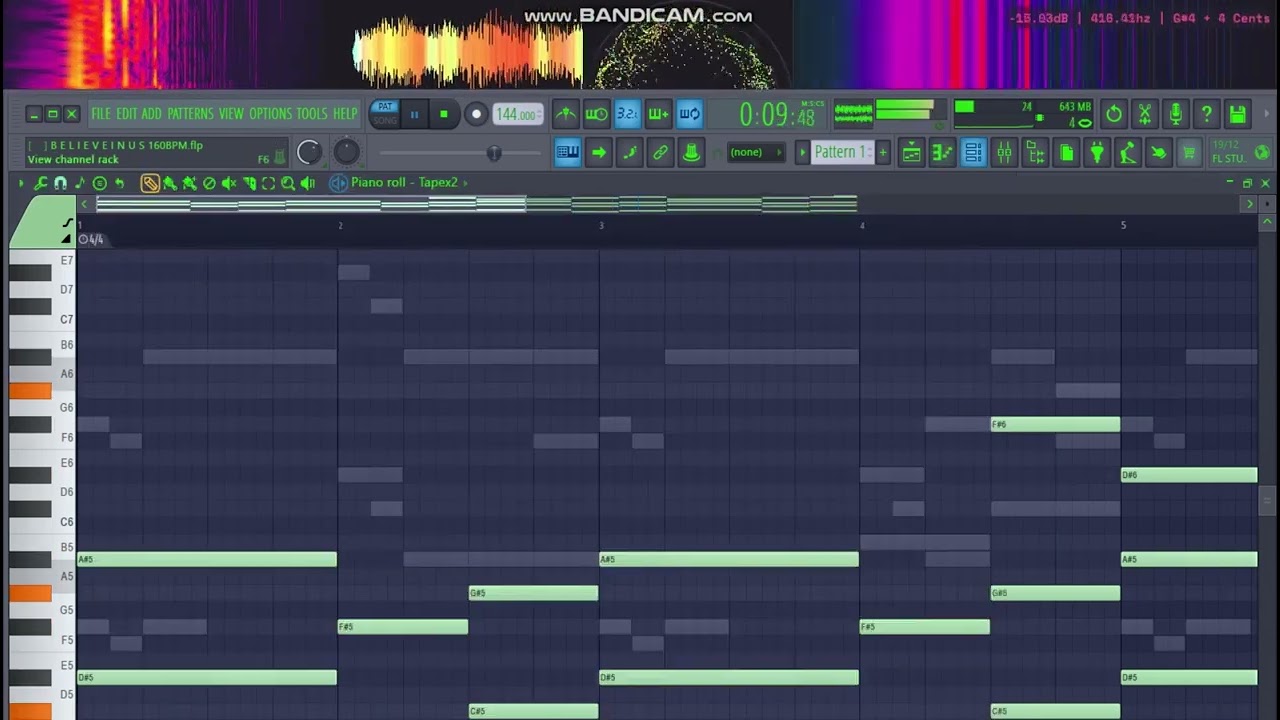Open the audio editor scissors icon
This screenshot has width=1280, height=720.
[x=1145, y=114]
